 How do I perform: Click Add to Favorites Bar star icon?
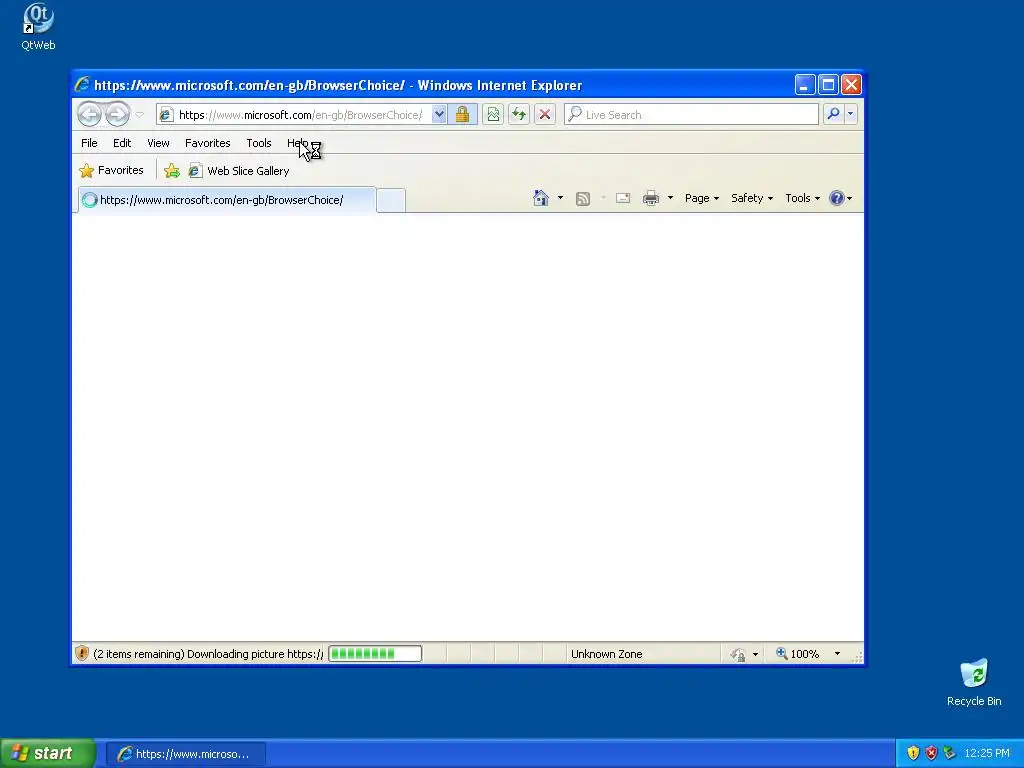click(x=172, y=171)
